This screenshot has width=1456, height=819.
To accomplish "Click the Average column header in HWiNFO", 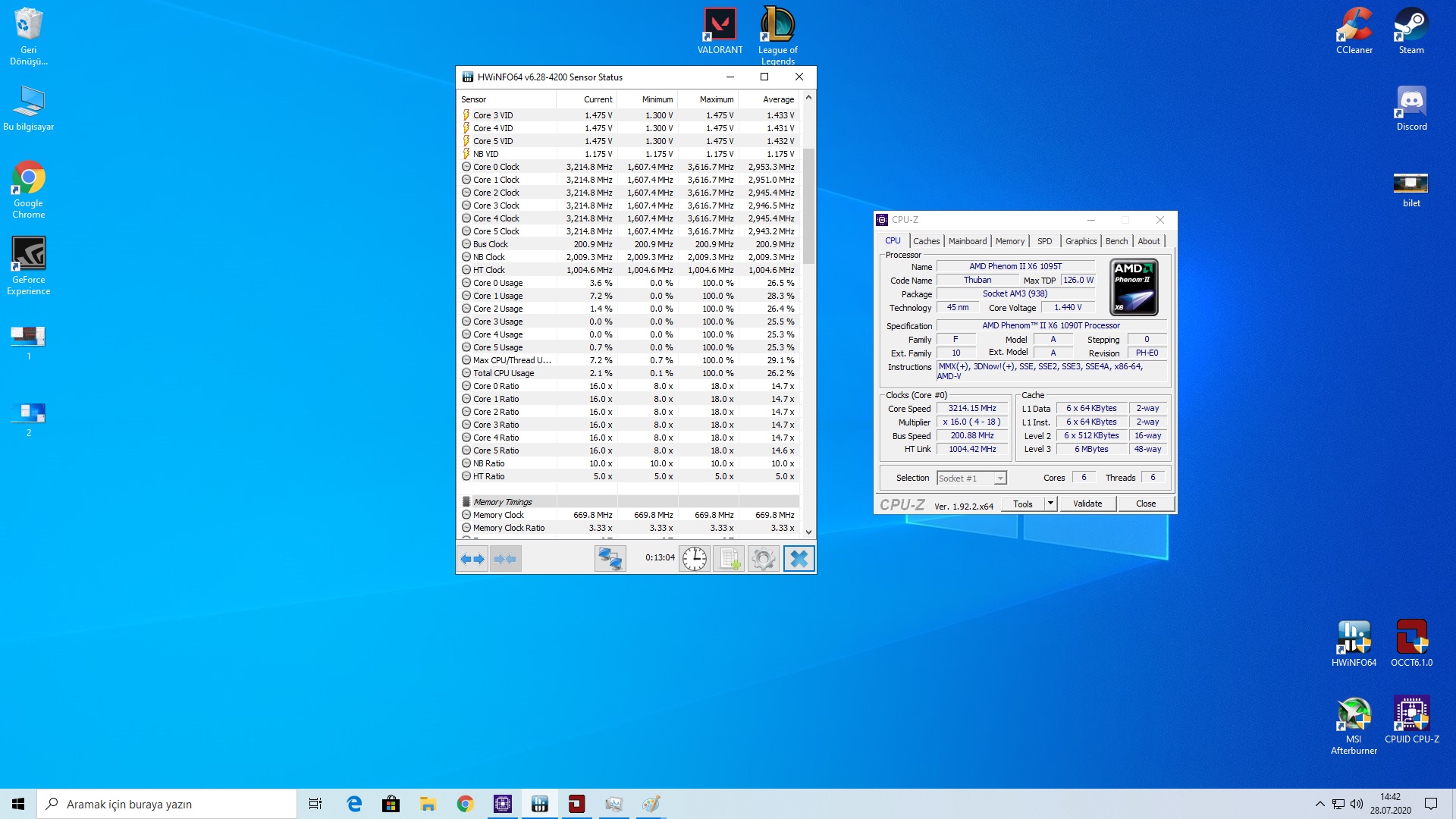I will pyautogui.click(x=769, y=99).
